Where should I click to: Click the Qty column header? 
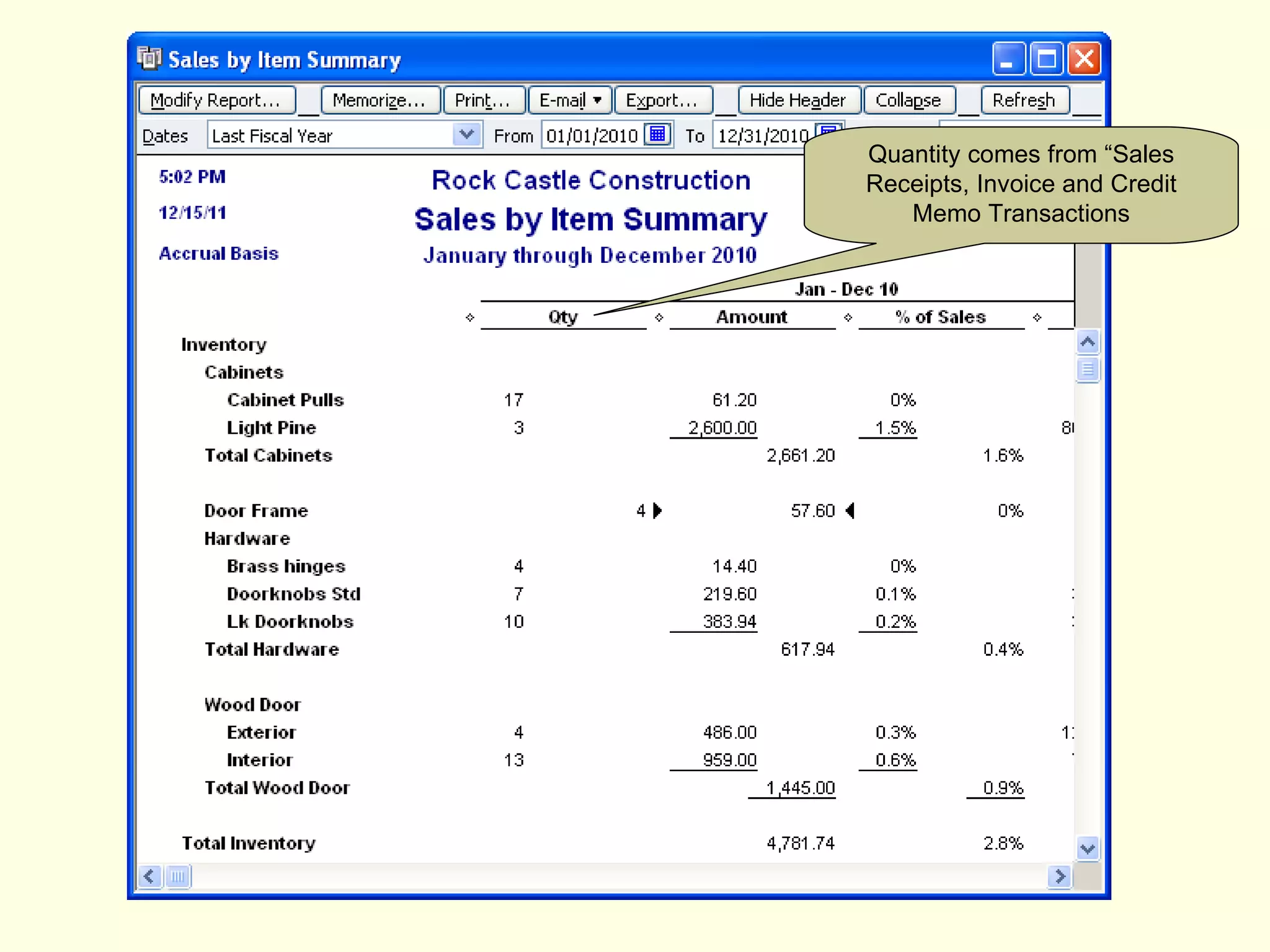coord(563,317)
